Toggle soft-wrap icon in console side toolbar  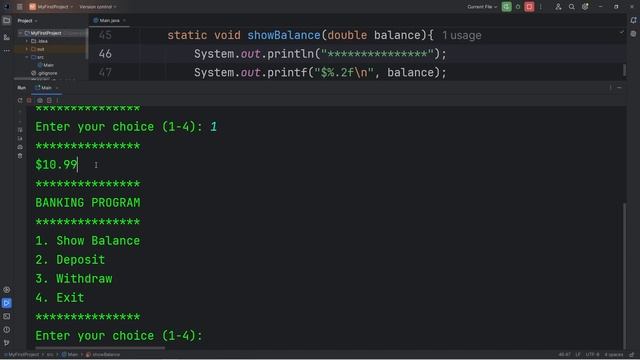(20, 130)
